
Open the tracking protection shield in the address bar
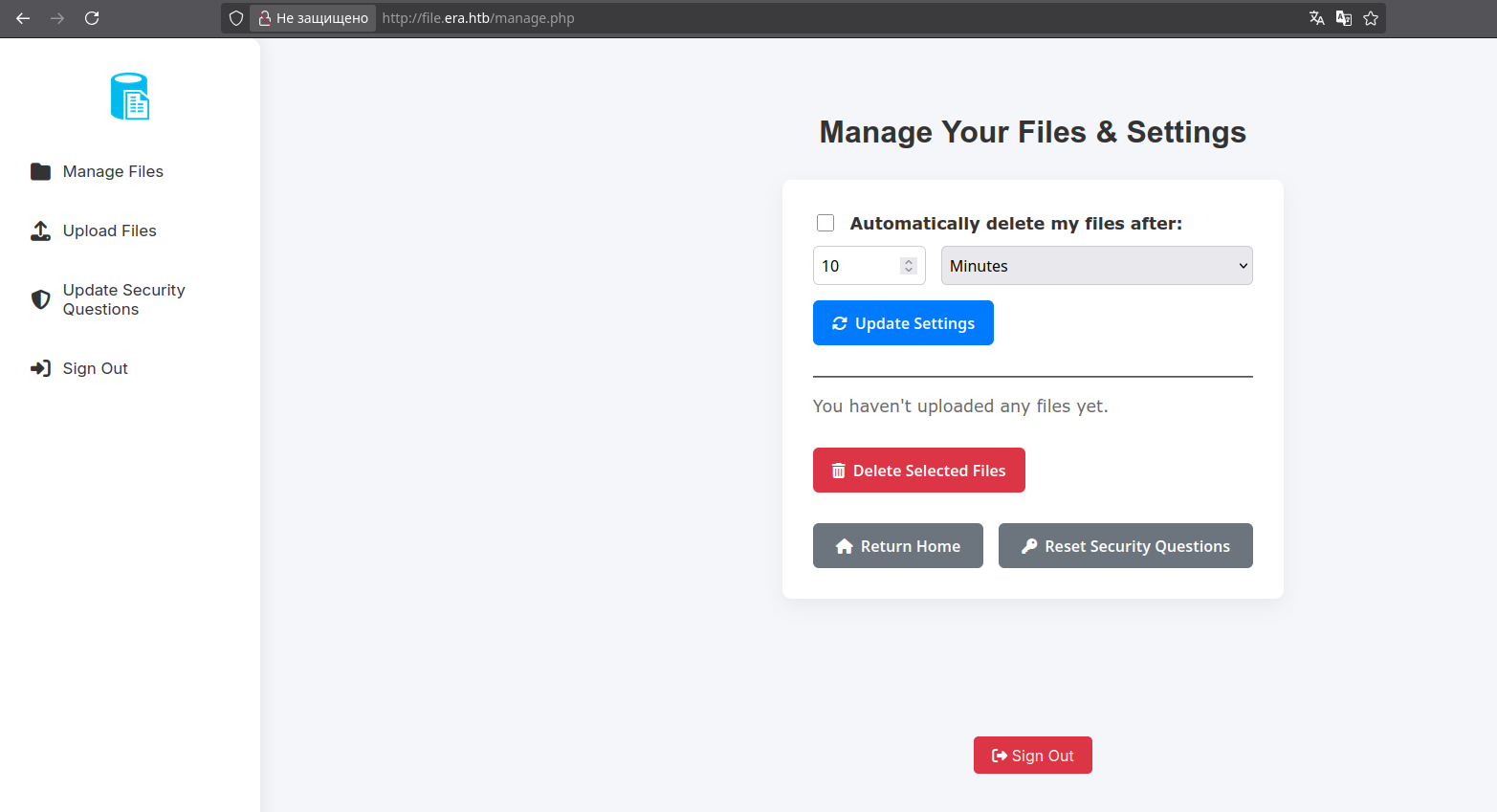pos(235,17)
